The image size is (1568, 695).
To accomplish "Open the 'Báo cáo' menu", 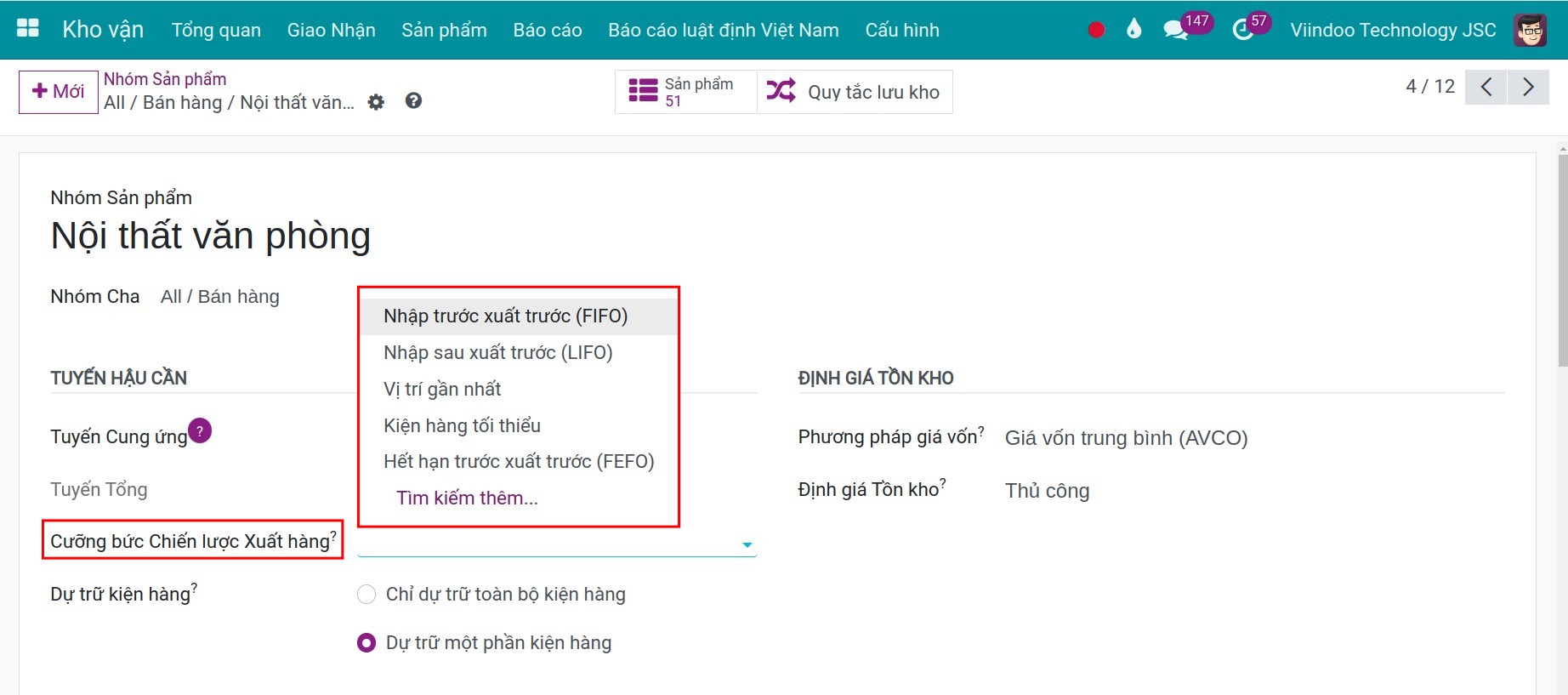I will (548, 30).
